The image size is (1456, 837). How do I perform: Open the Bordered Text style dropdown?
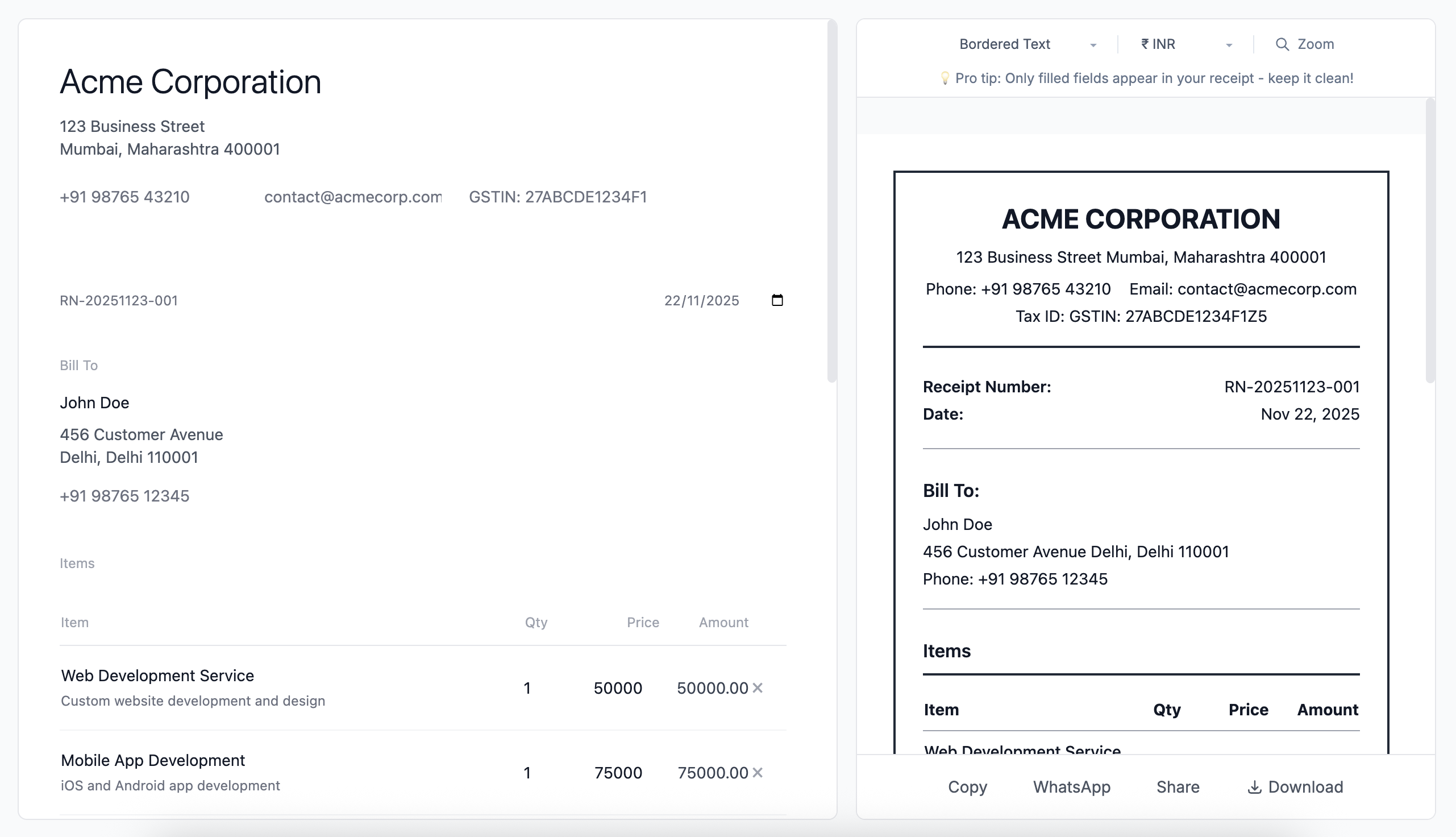(x=1005, y=44)
